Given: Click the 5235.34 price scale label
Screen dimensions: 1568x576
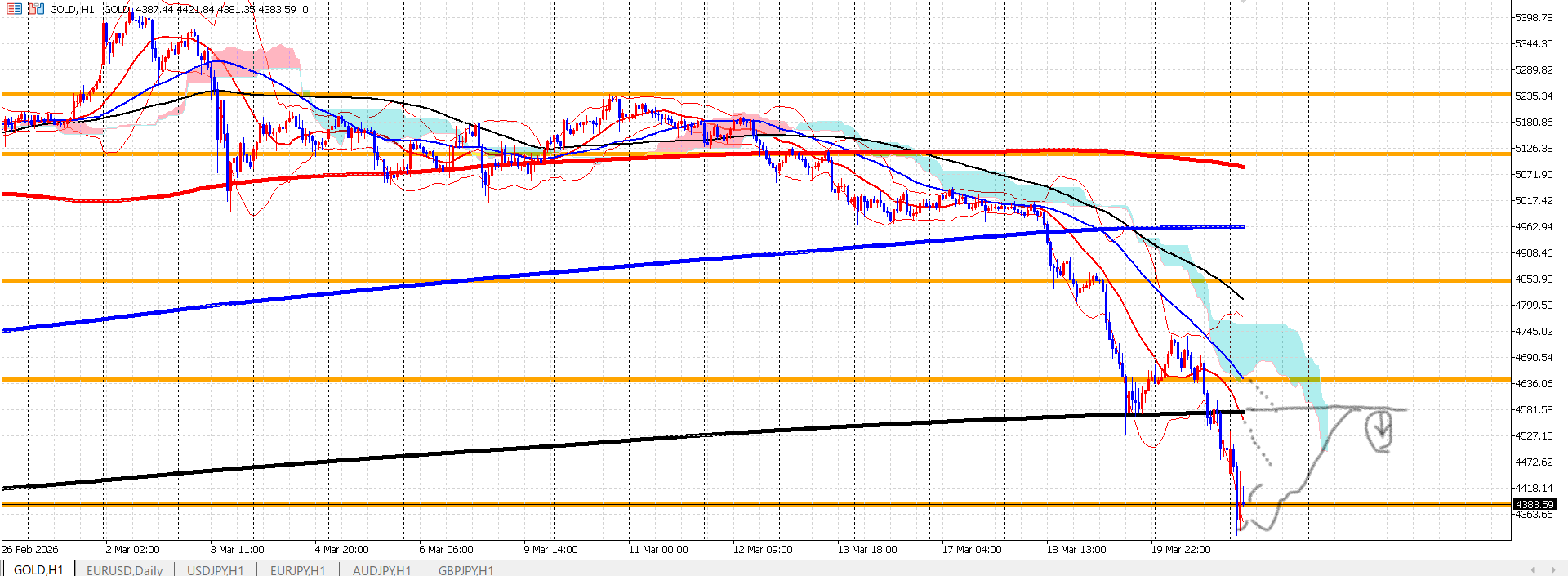Looking at the screenshot, I should coord(1534,96).
